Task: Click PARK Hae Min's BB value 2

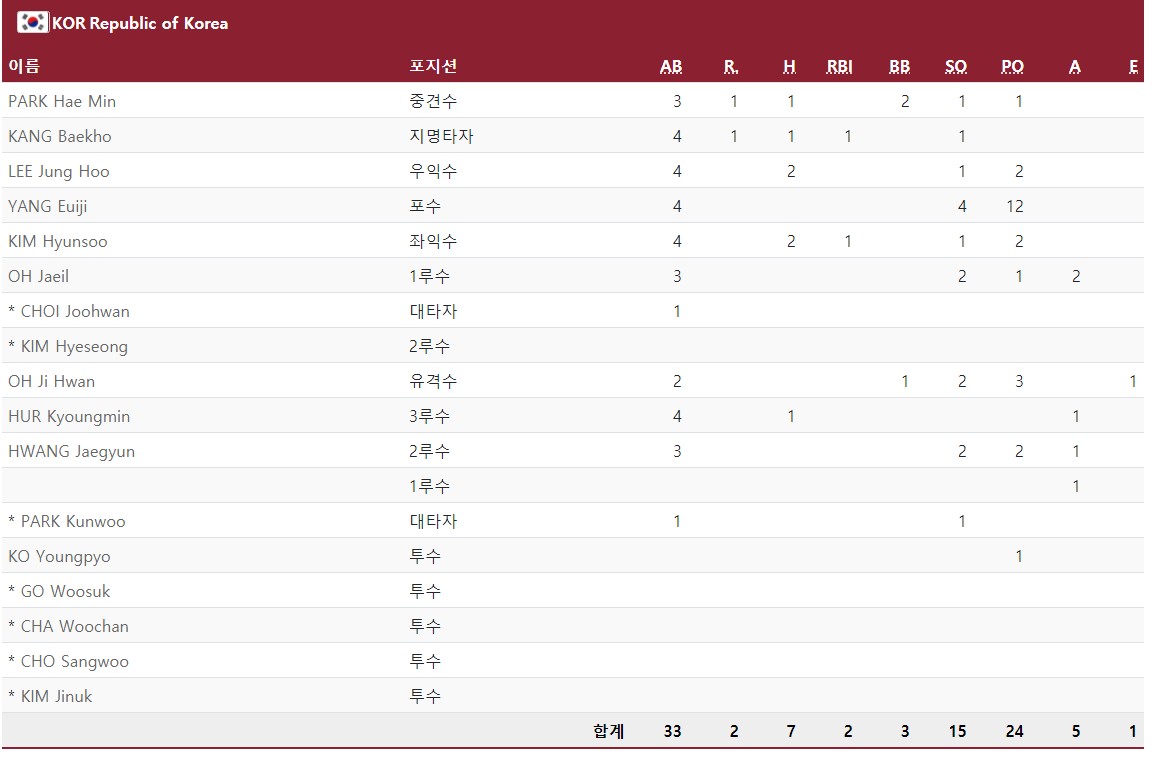Action: click(x=905, y=102)
